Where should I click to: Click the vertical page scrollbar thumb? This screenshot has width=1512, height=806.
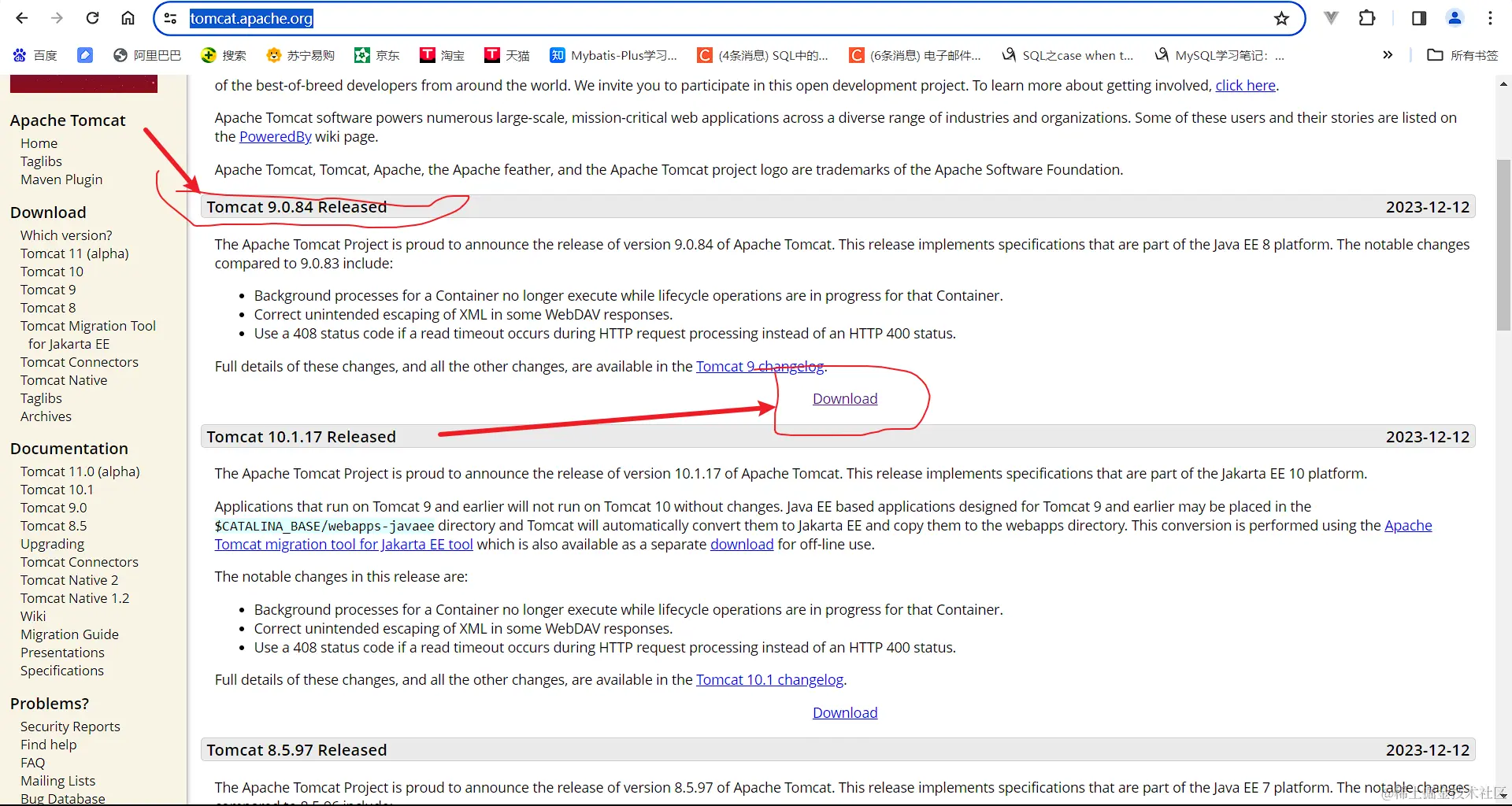point(1503,245)
